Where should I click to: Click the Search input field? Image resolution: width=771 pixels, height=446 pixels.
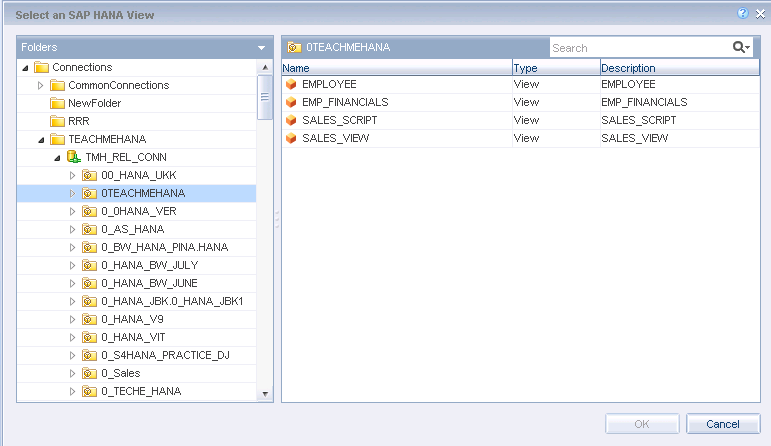(x=640, y=48)
